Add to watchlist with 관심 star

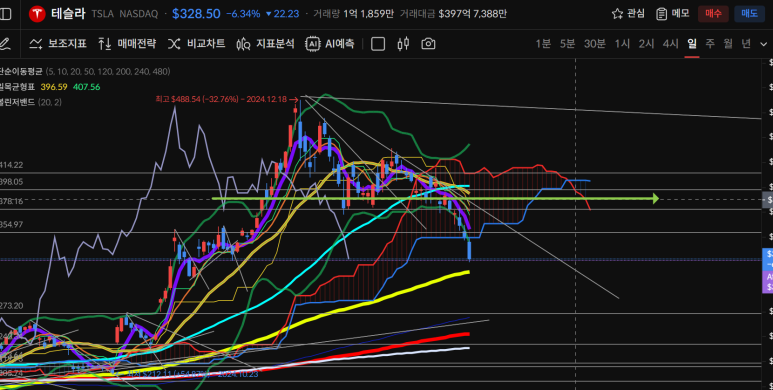(x=628, y=14)
